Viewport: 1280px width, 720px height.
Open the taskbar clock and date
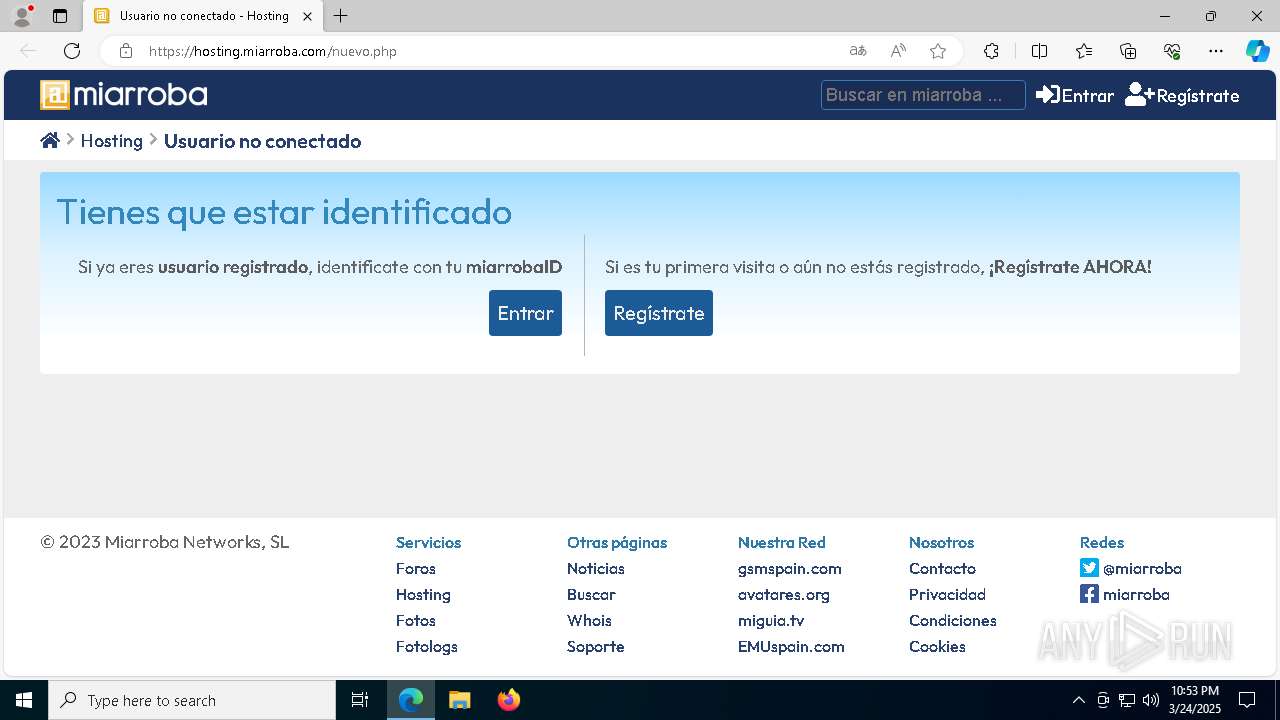(x=1195, y=700)
